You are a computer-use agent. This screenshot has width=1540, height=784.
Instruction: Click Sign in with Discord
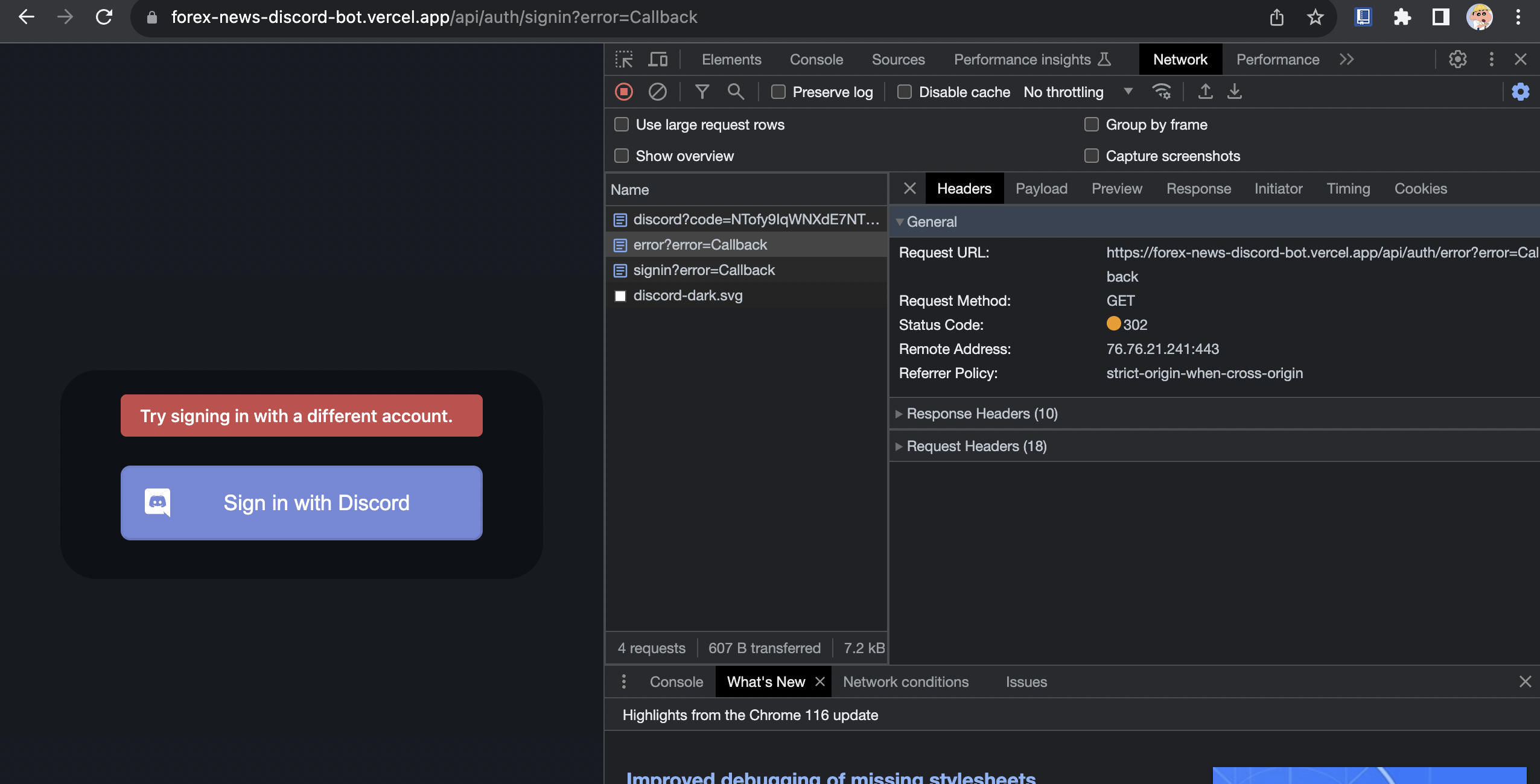pyautogui.click(x=301, y=502)
